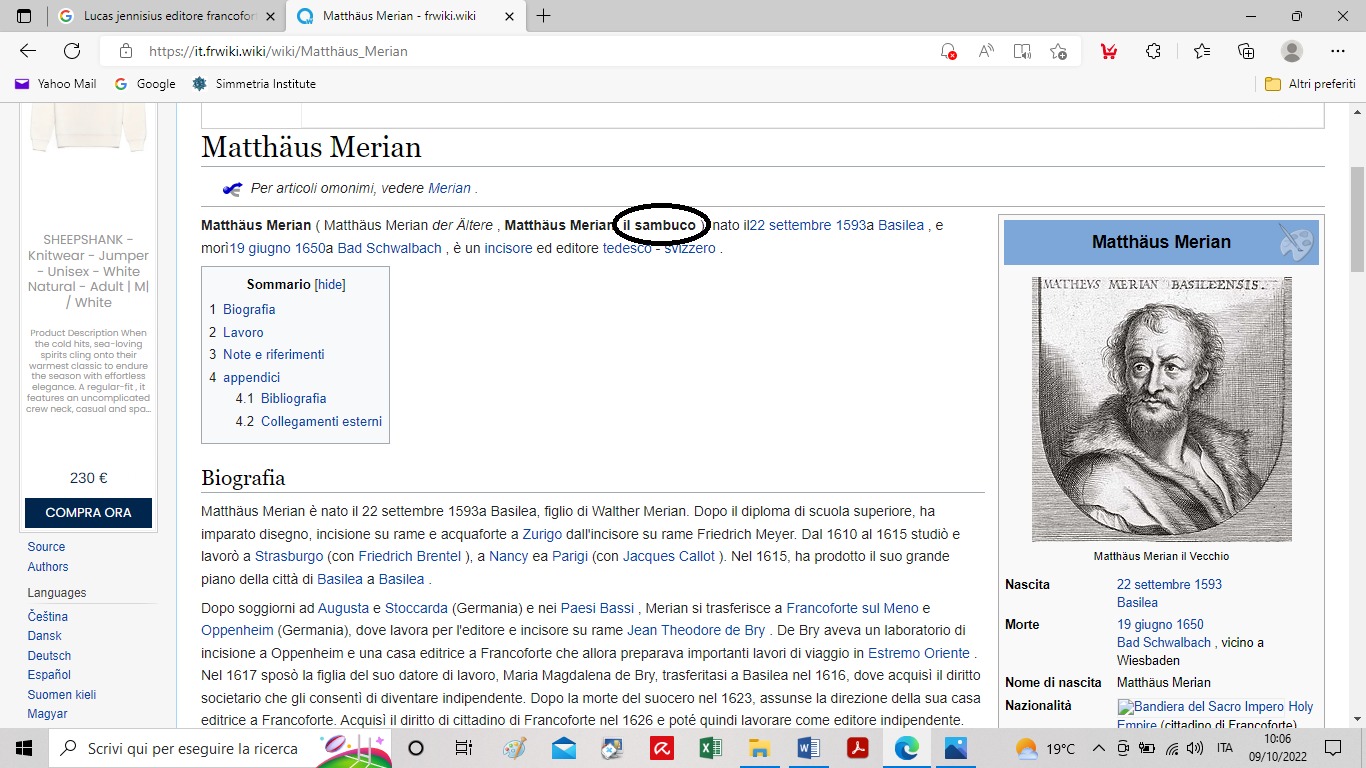Image resolution: width=1366 pixels, height=768 pixels.
Task: Activate Read aloud icon in address bar
Action: pyautogui.click(x=986, y=51)
